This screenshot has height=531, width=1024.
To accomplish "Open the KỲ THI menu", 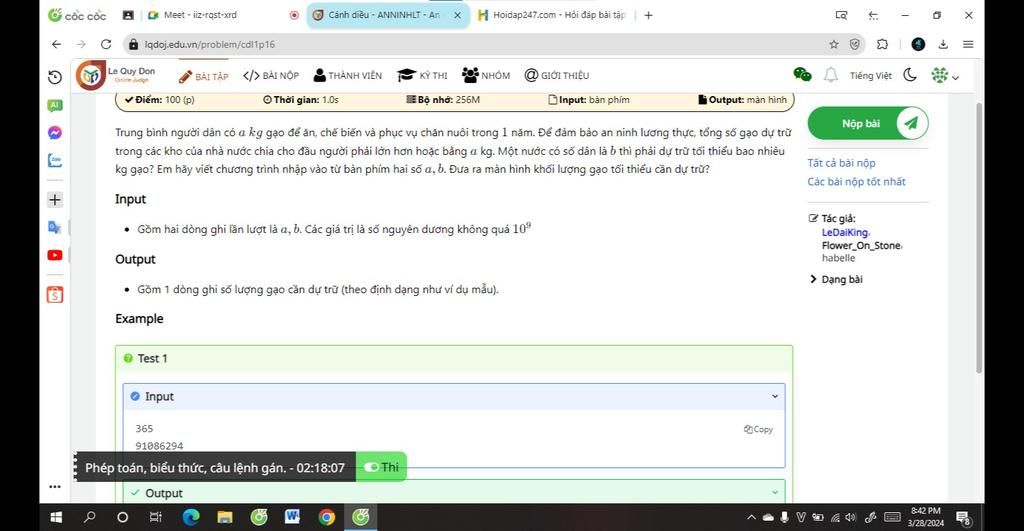I will (x=423, y=75).
